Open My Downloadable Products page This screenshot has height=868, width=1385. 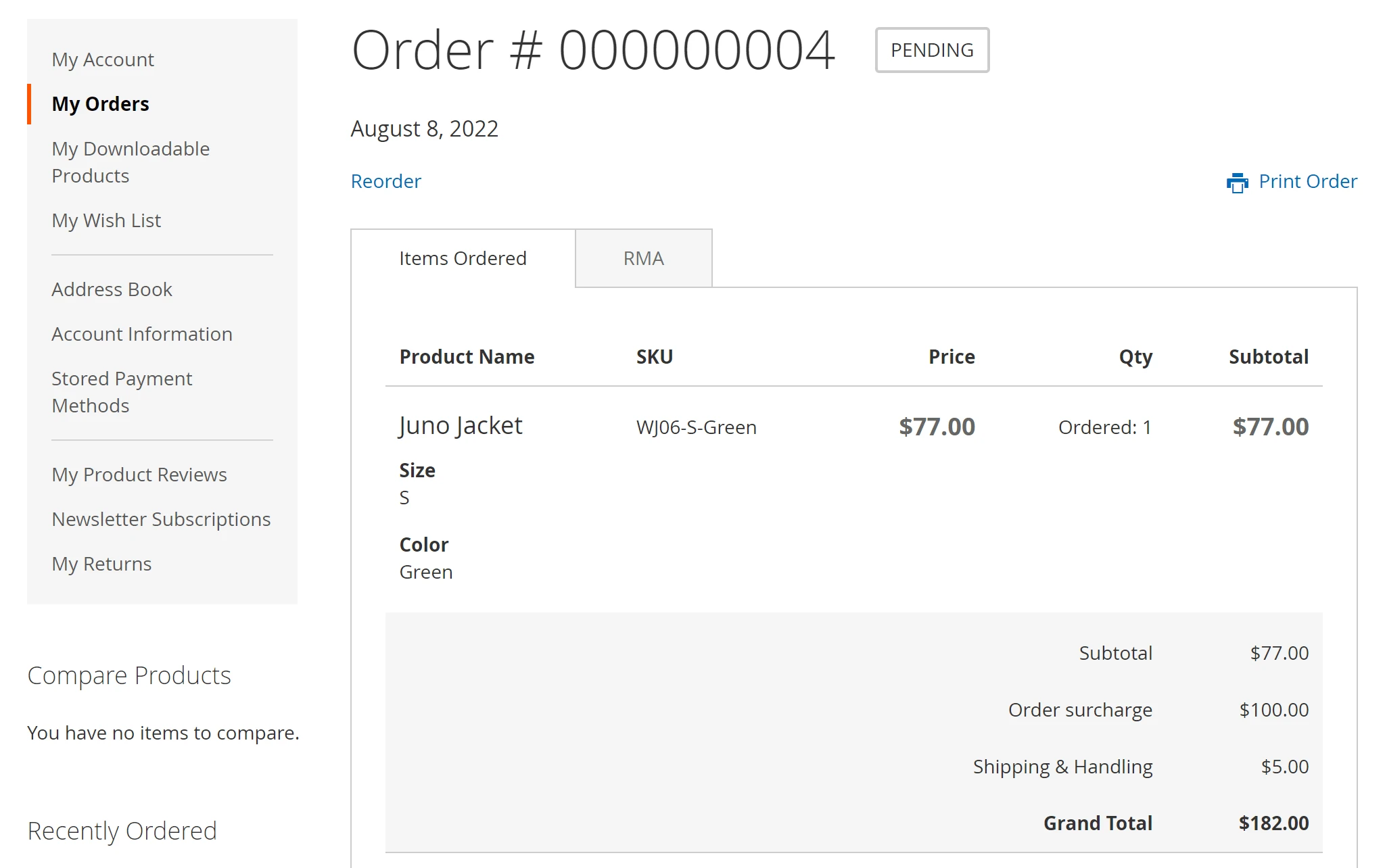(x=130, y=162)
